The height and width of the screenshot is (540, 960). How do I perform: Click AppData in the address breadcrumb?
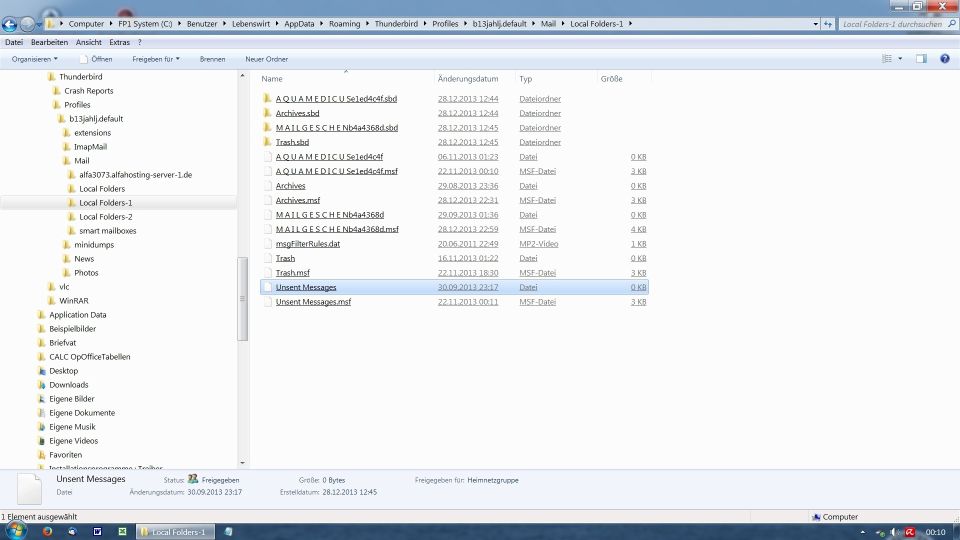[299, 24]
